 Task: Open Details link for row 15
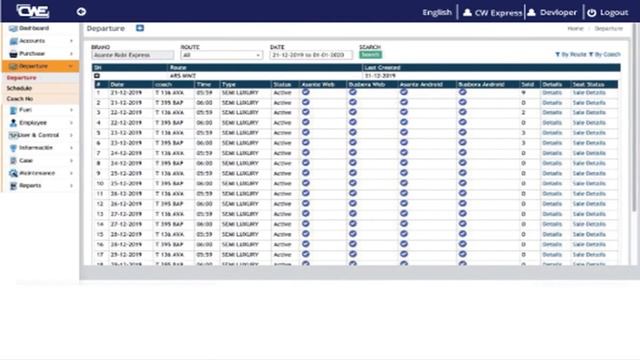point(552,234)
